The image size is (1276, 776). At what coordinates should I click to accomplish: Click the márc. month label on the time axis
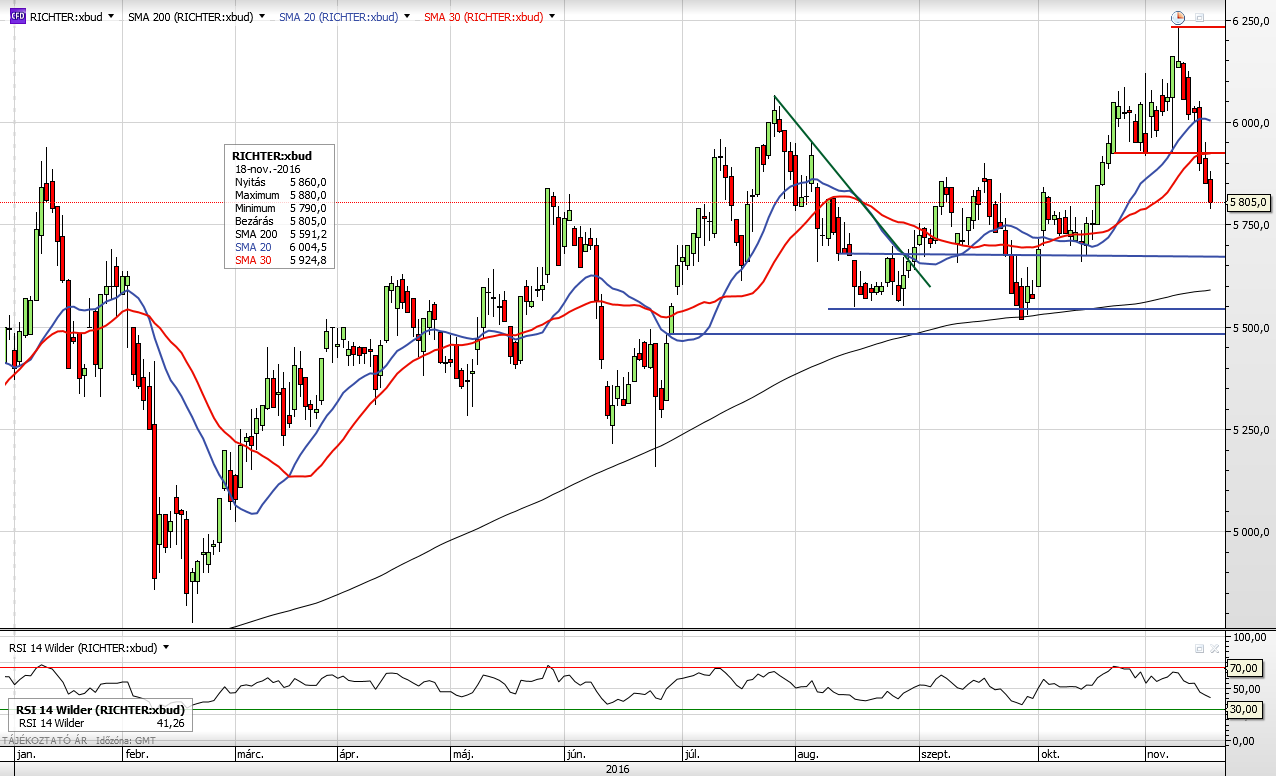(253, 754)
